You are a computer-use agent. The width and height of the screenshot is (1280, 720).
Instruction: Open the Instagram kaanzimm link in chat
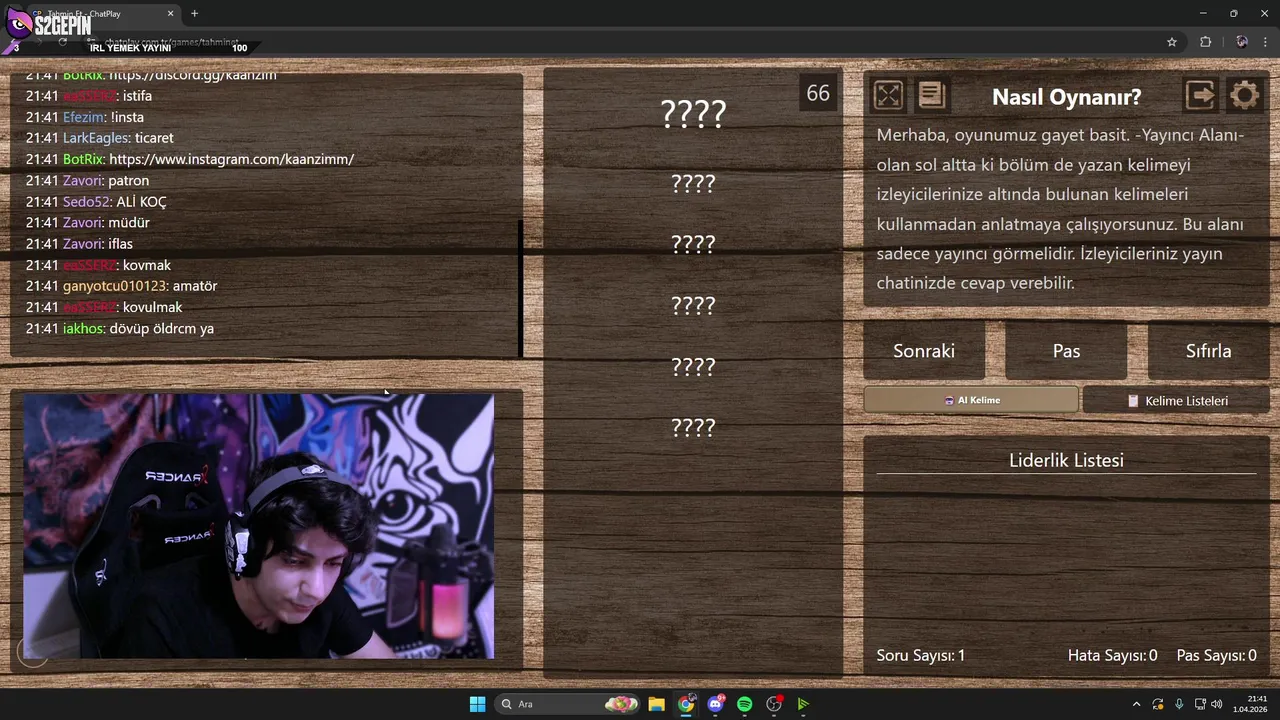pos(231,159)
